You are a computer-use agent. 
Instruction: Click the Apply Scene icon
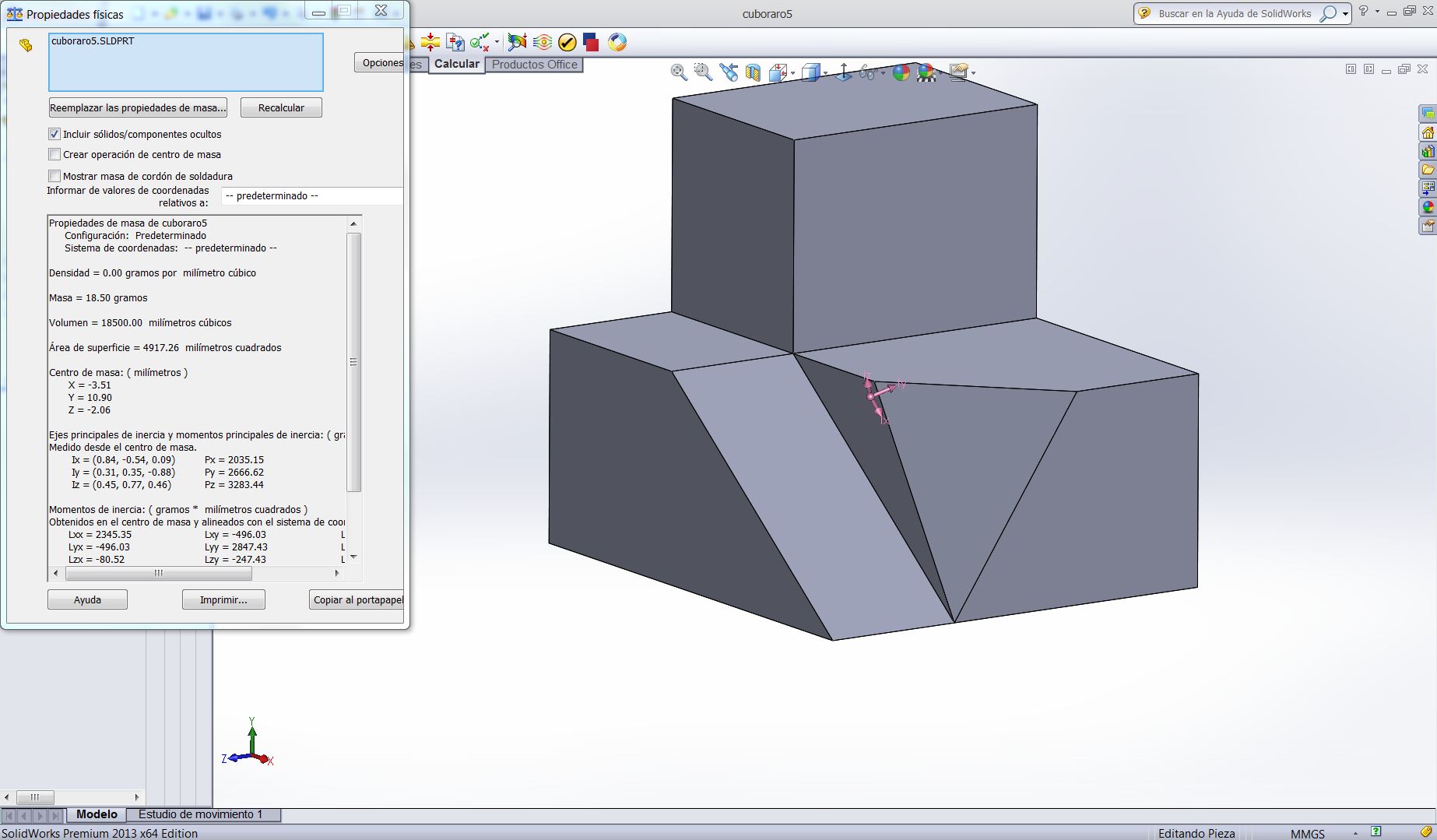coord(926,72)
